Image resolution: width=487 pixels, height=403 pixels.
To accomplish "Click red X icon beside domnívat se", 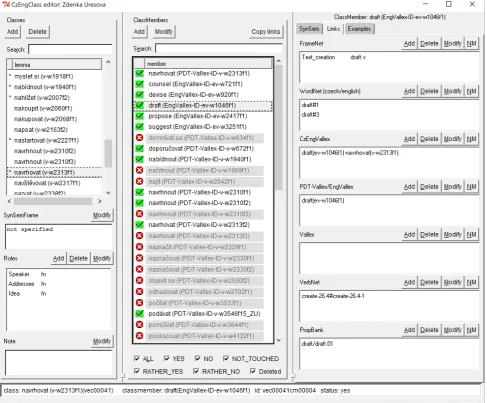I will (139, 137).
